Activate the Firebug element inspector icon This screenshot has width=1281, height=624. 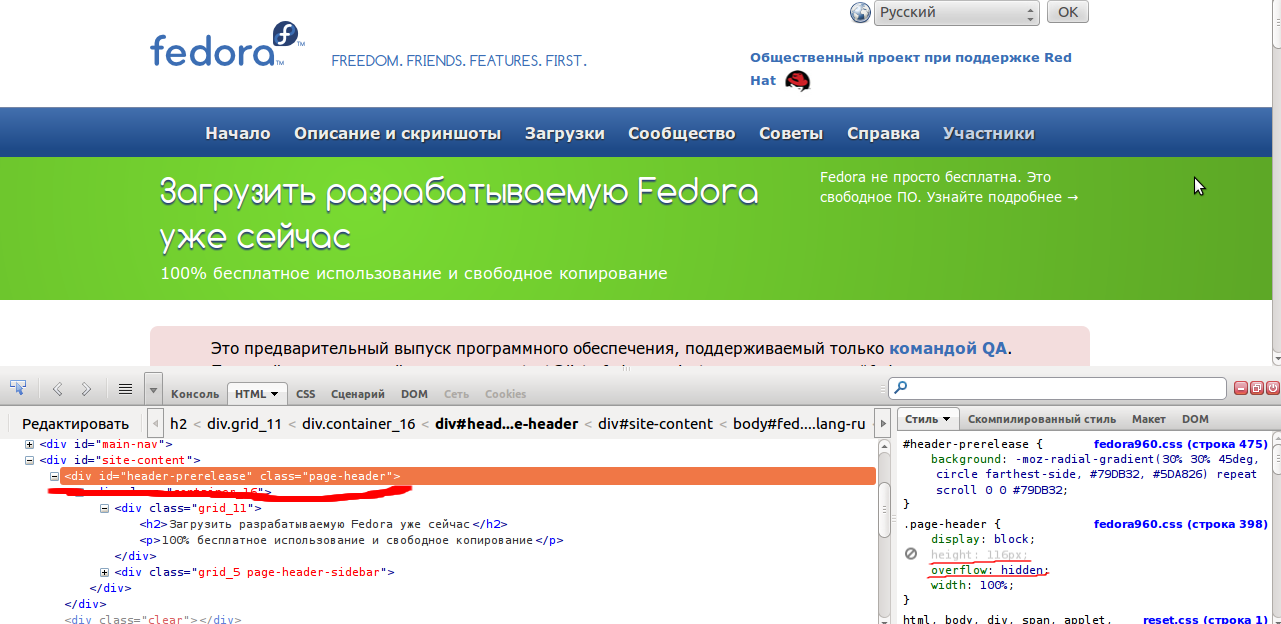(x=18, y=388)
